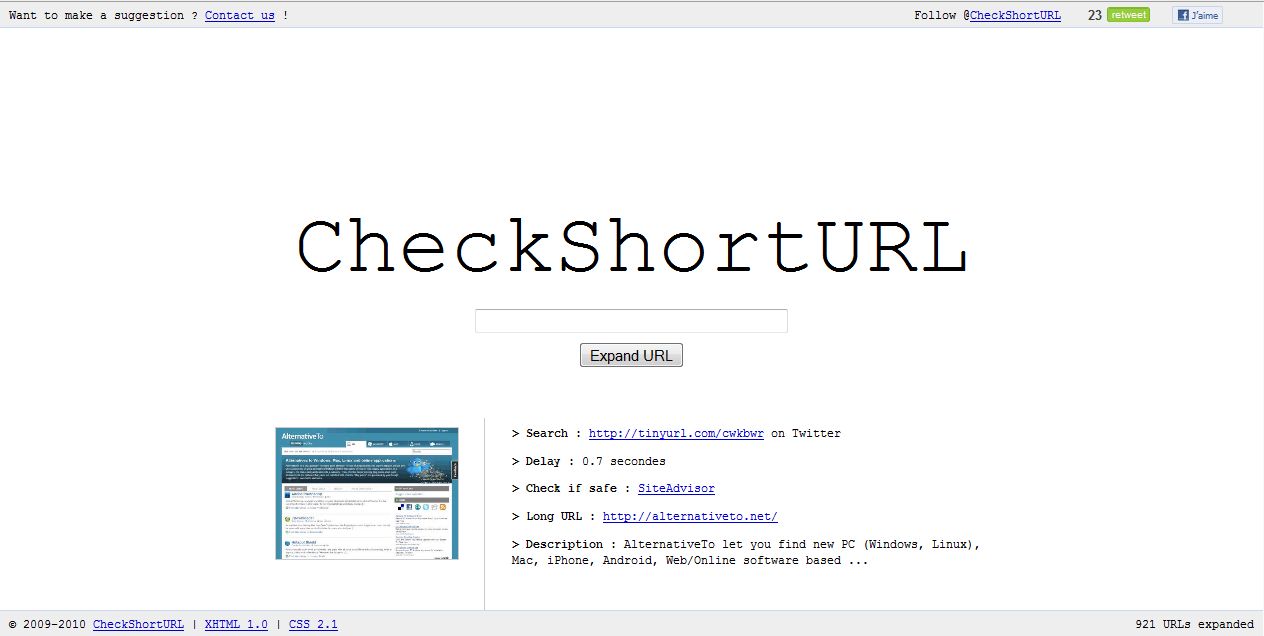The image size is (1264, 636).
Task: Click the AlternativeTo description text
Action: (745, 551)
